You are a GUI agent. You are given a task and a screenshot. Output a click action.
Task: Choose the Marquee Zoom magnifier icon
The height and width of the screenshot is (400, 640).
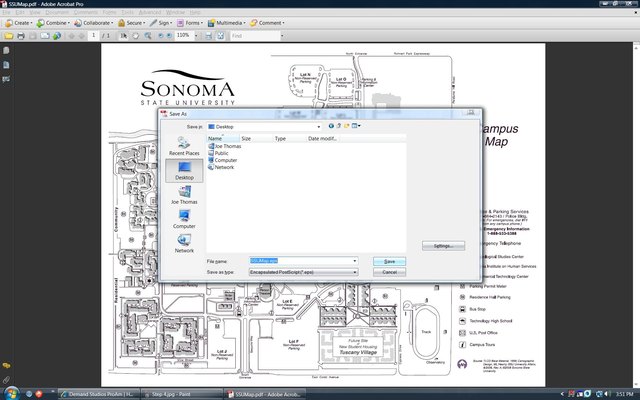tap(148, 36)
